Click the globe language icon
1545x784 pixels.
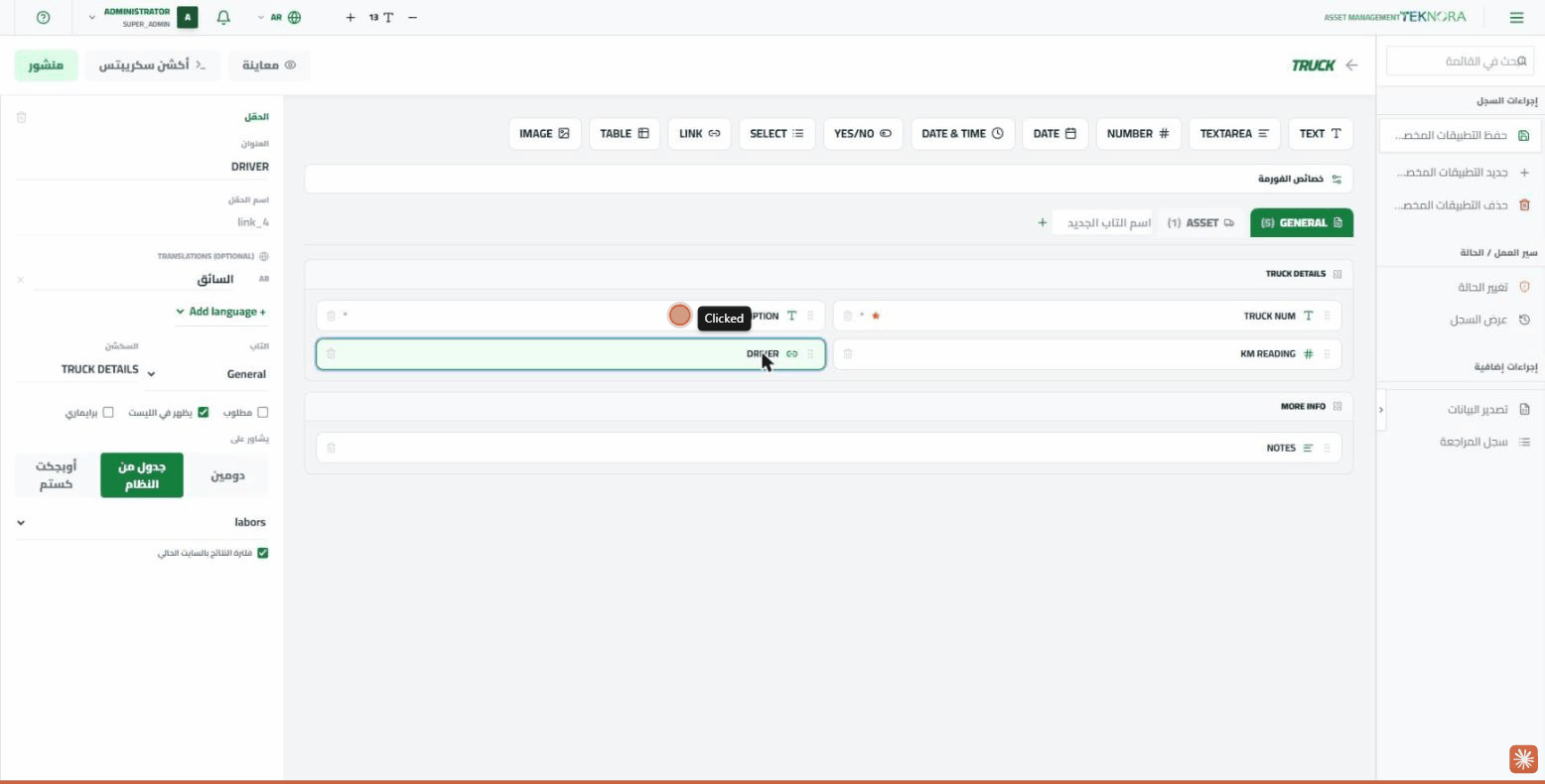pyautogui.click(x=294, y=17)
